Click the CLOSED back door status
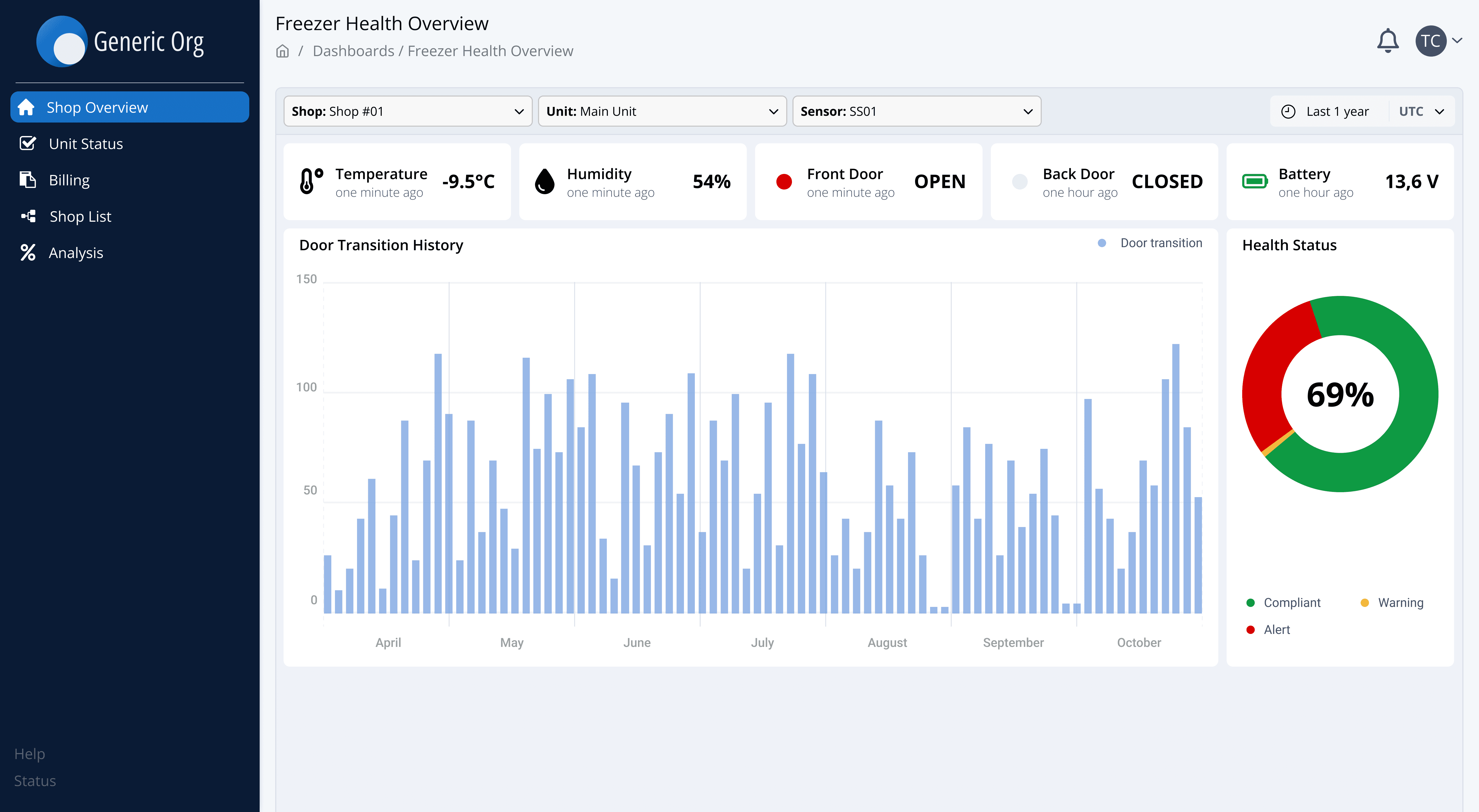 [1167, 181]
